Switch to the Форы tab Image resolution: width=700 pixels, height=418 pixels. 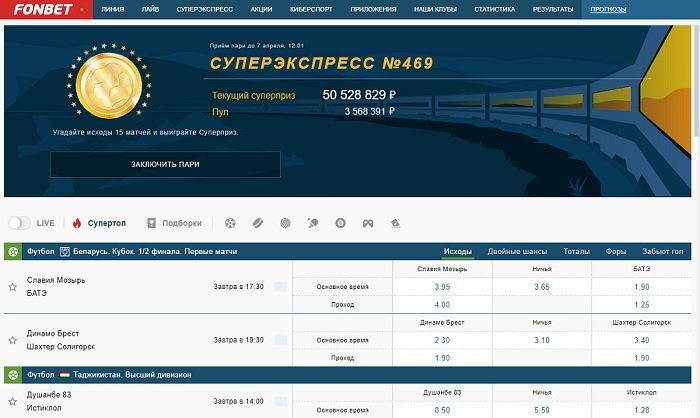tap(616, 251)
